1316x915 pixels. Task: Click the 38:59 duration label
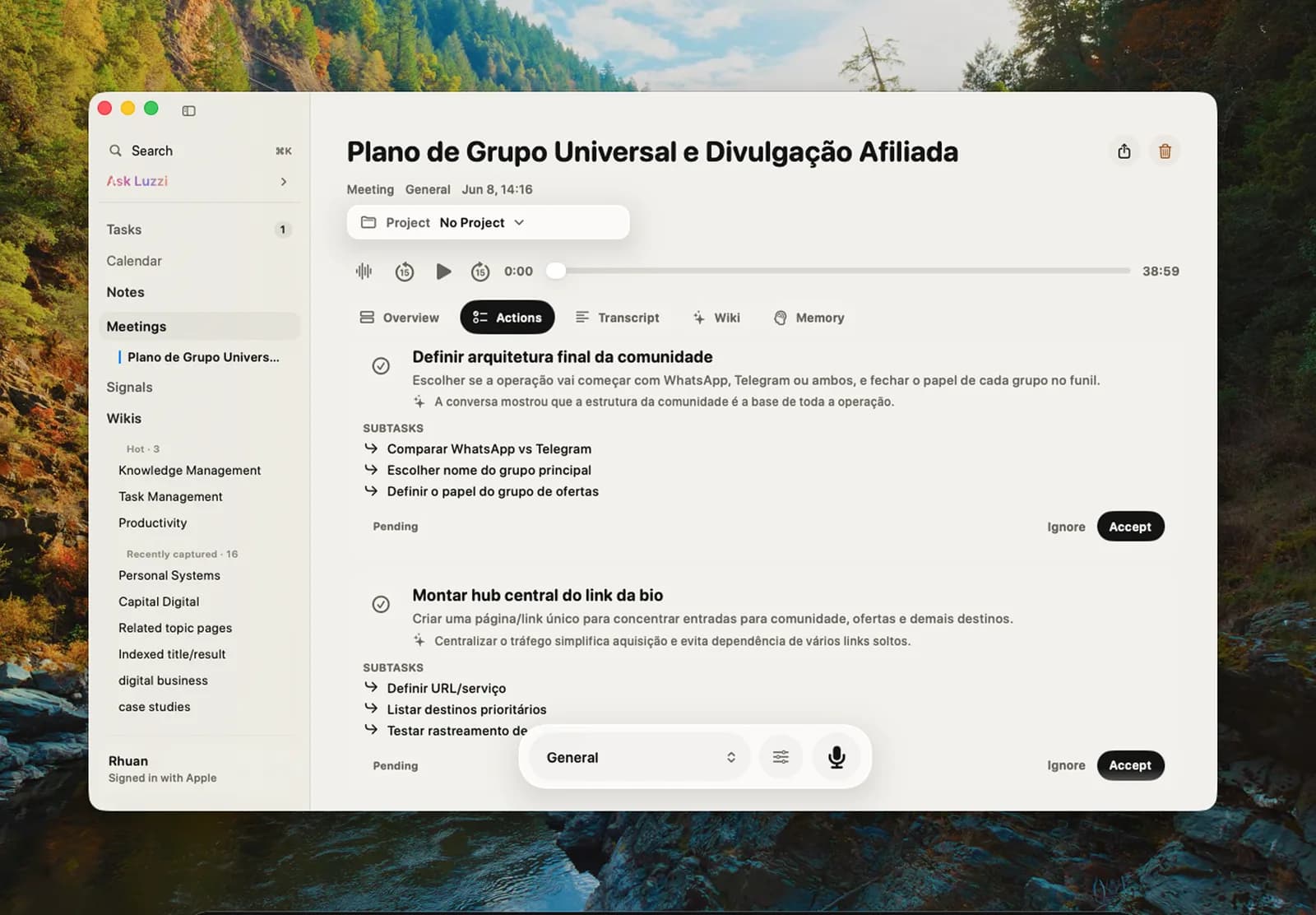click(1161, 272)
